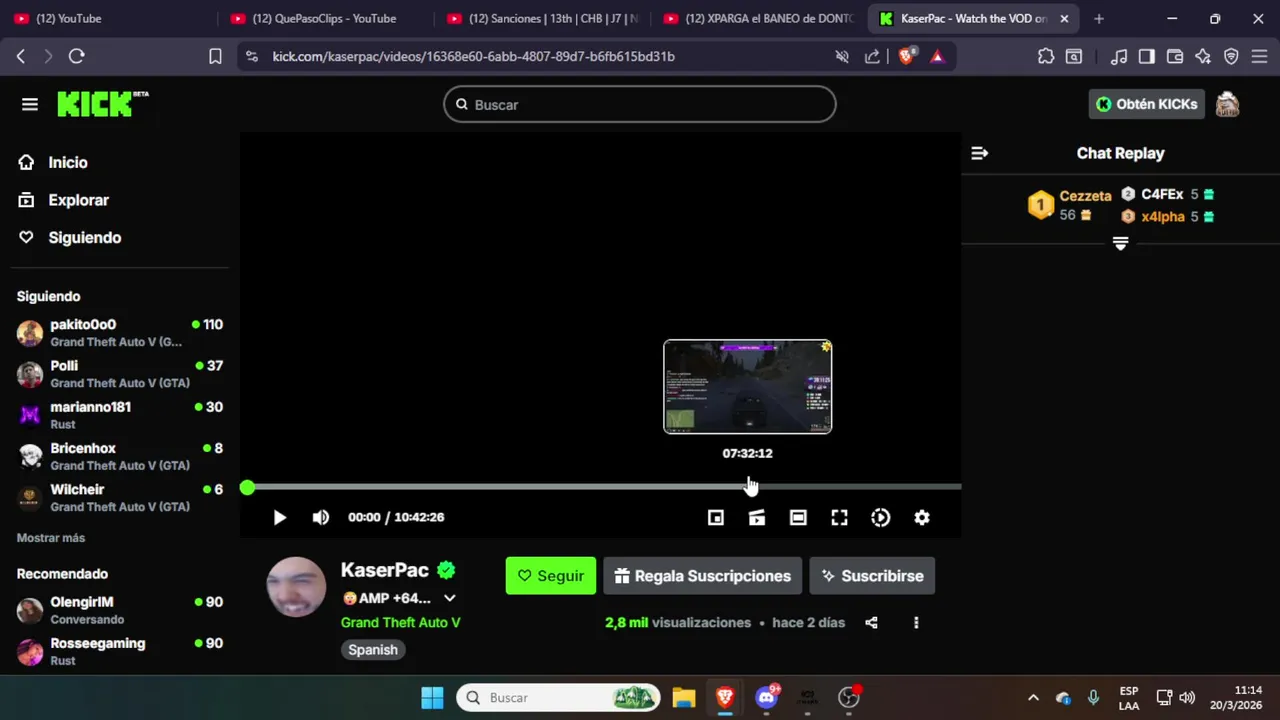Click Regala Suscripciones button
Screen dimensions: 1280x720
pyautogui.click(x=703, y=576)
